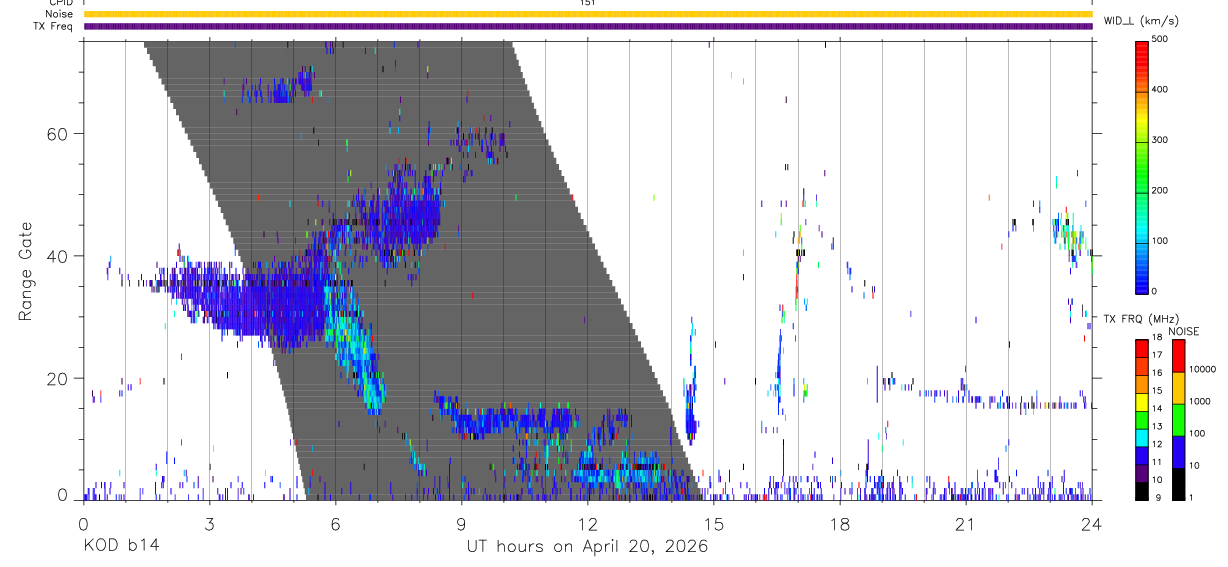Click the 'TX Freq' row label at top
This screenshot has height=567, width=1228.
click(55, 26)
